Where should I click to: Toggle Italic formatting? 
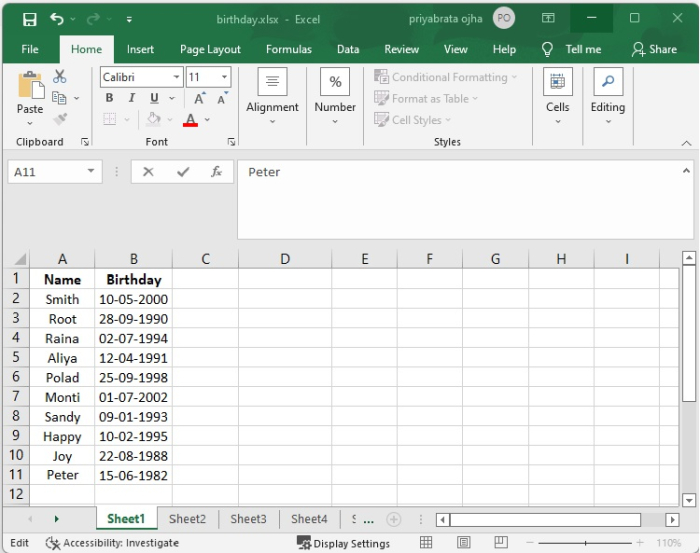pos(132,98)
